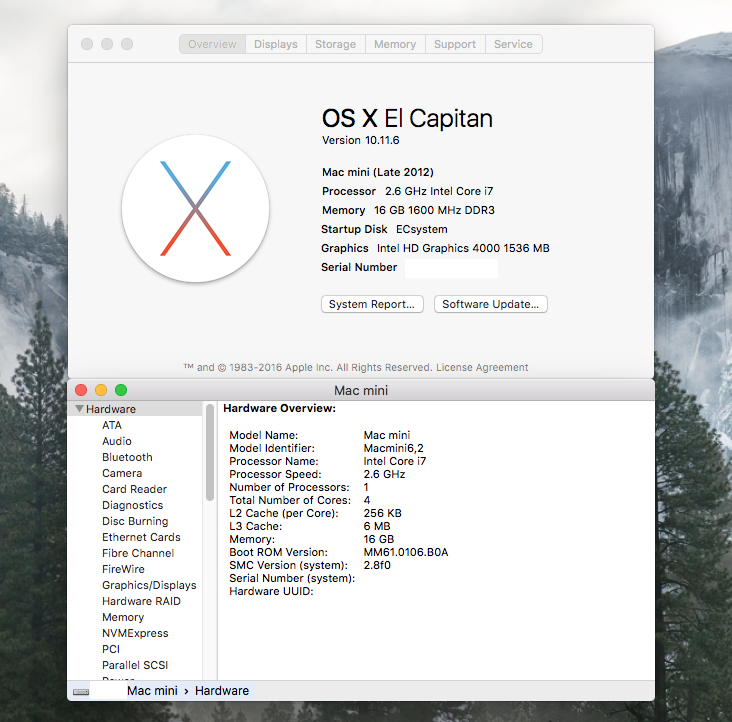Select FireWire in the sidebar
The image size is (732, 722).
click(x=124, y=569)
